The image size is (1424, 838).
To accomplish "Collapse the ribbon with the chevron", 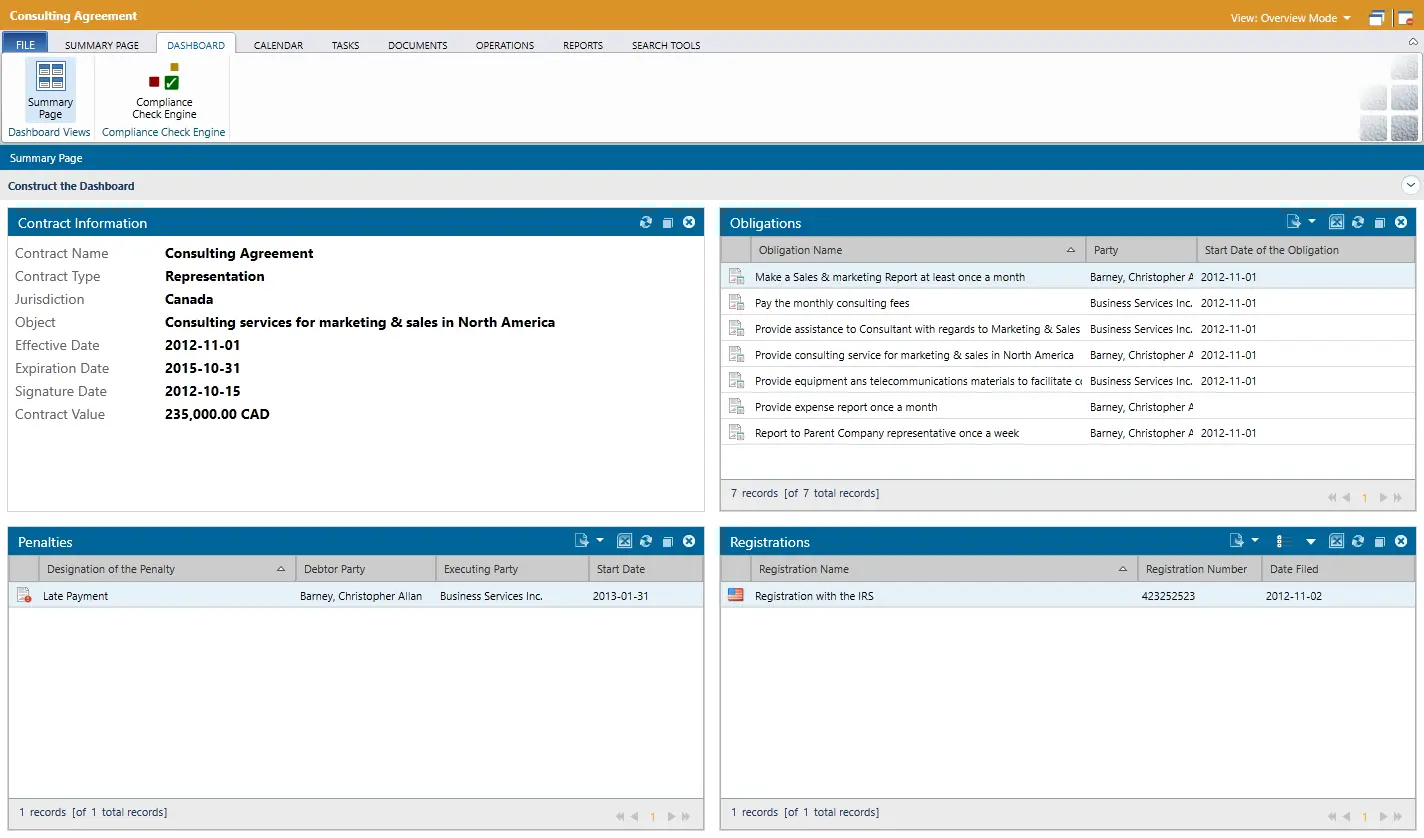I will click(1413, 42).
